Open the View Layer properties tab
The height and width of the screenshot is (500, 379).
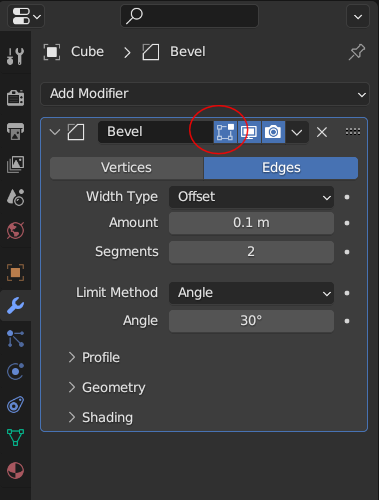[15, 164]
